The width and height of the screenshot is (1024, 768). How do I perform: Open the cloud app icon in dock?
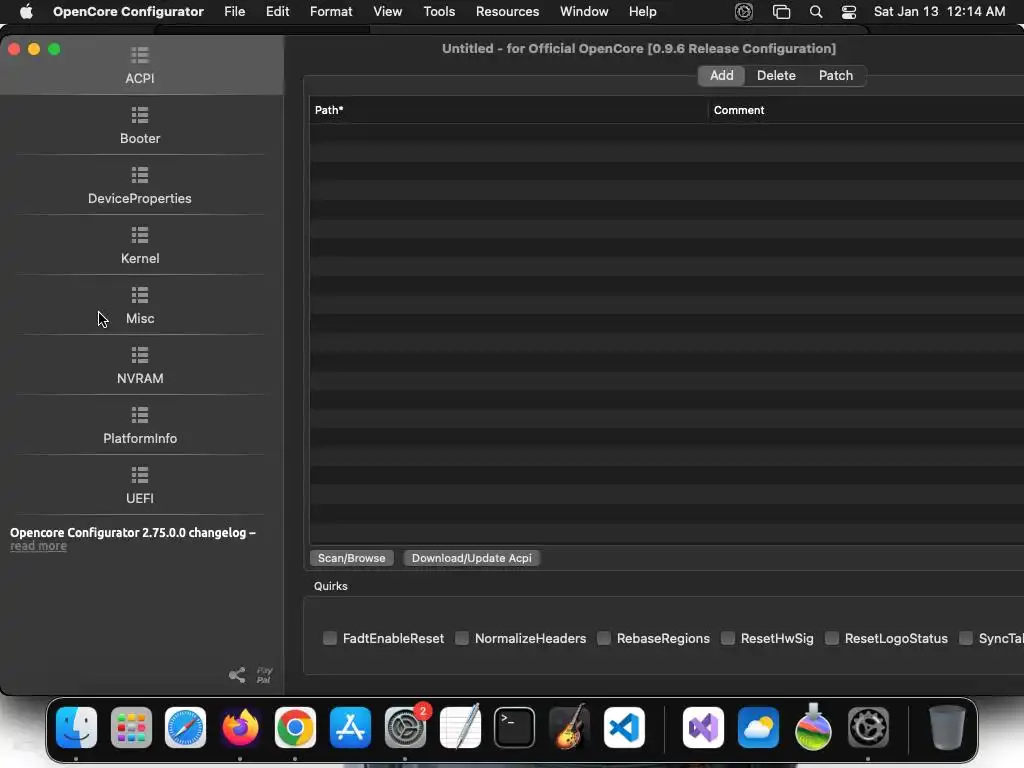point(758,727)
